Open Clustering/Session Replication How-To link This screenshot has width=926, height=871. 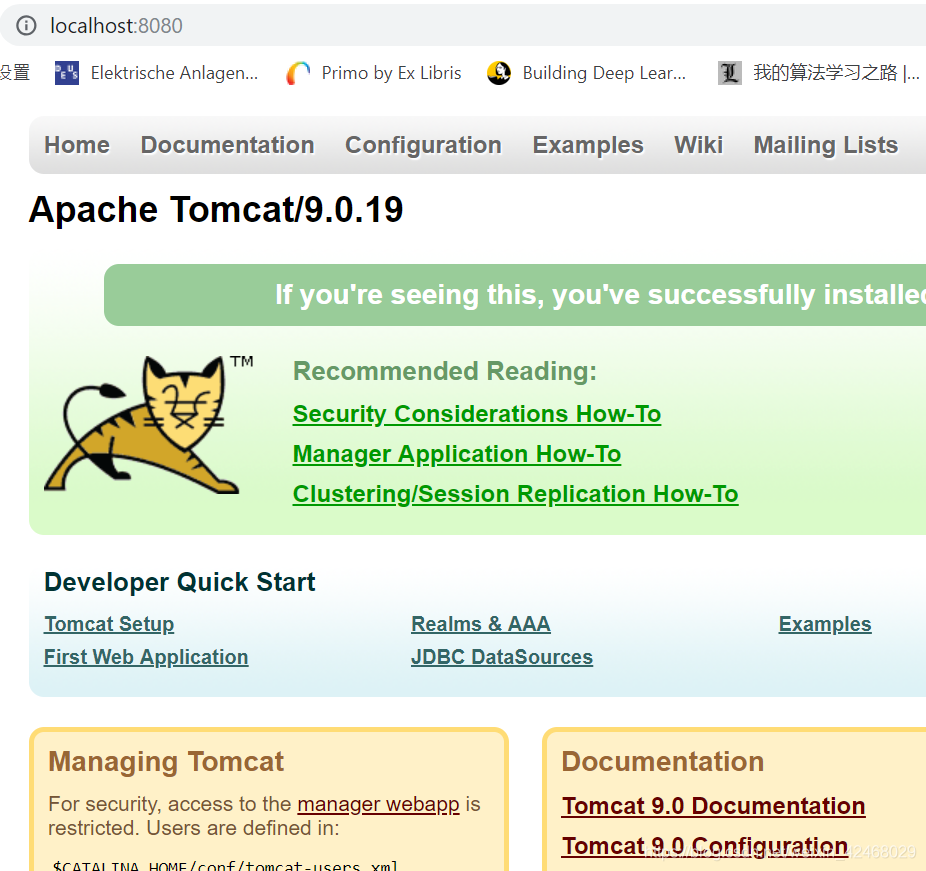[516, 494]
